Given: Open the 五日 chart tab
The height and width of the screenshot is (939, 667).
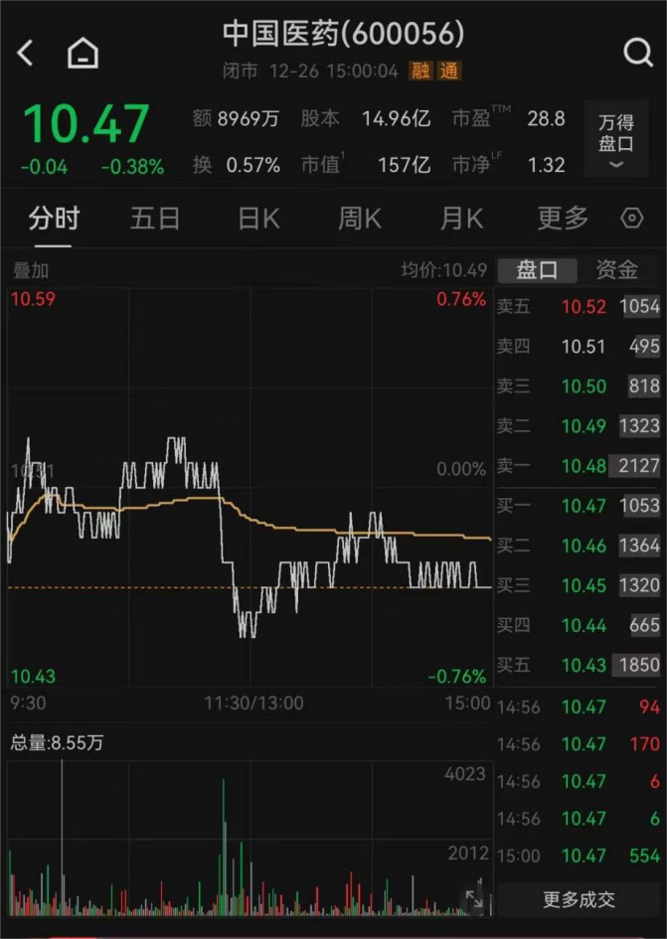Looking at the screenshot, I should 155,218.
